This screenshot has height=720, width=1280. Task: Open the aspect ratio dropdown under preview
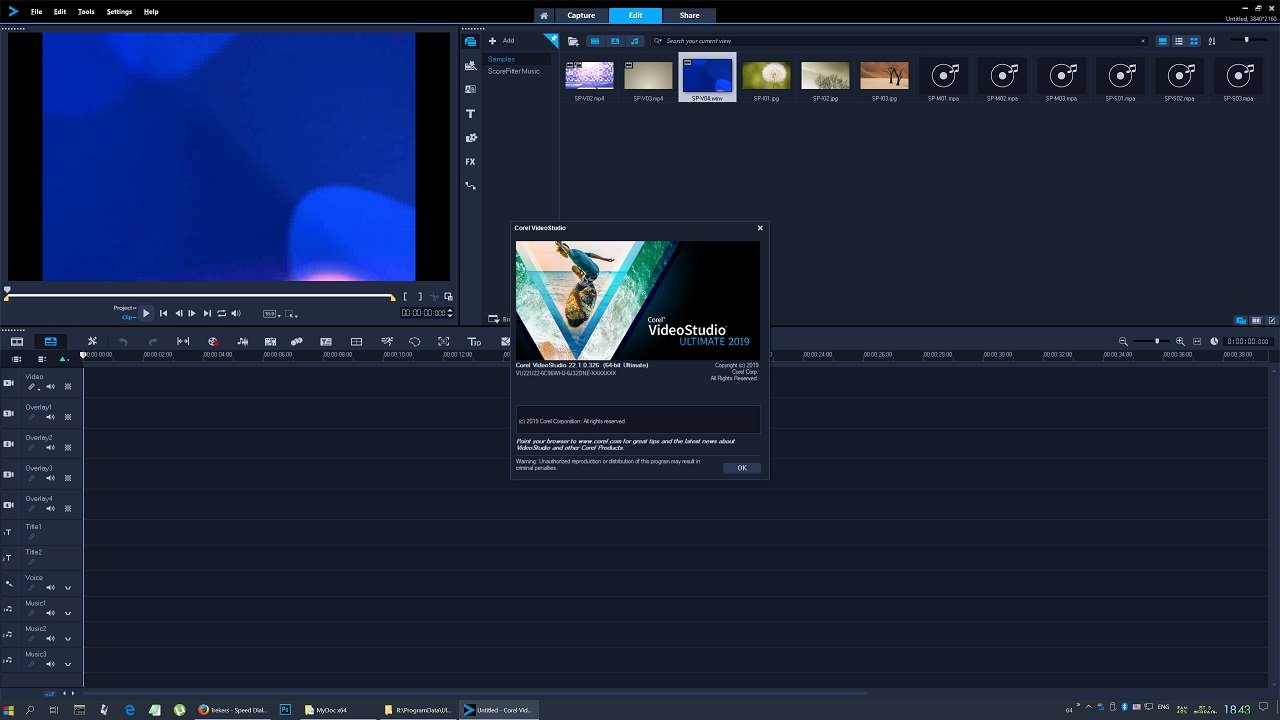coord(270,313)
